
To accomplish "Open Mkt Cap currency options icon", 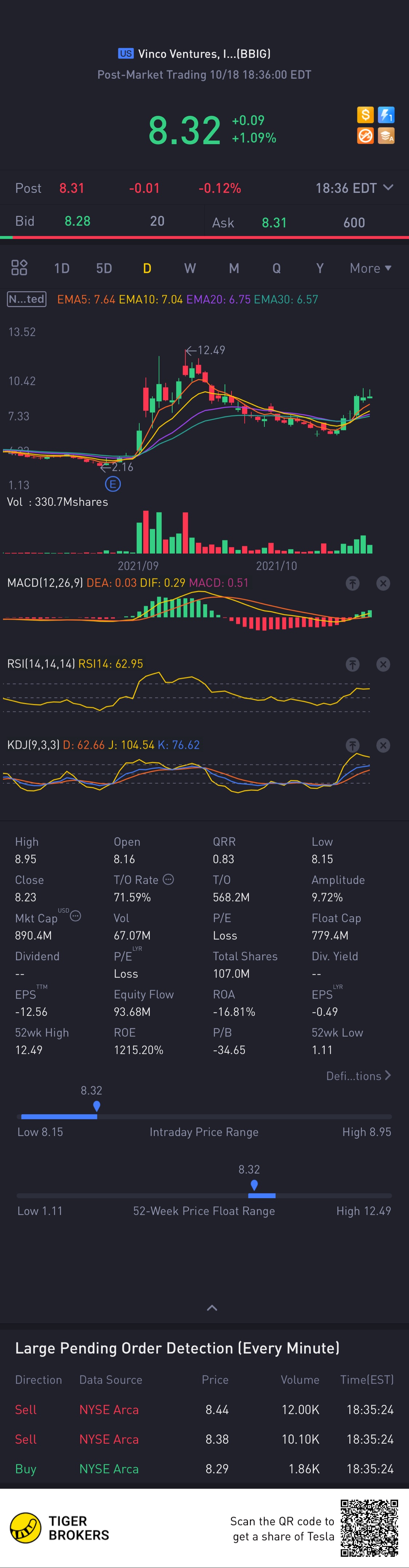I will (x=76, y=916).
